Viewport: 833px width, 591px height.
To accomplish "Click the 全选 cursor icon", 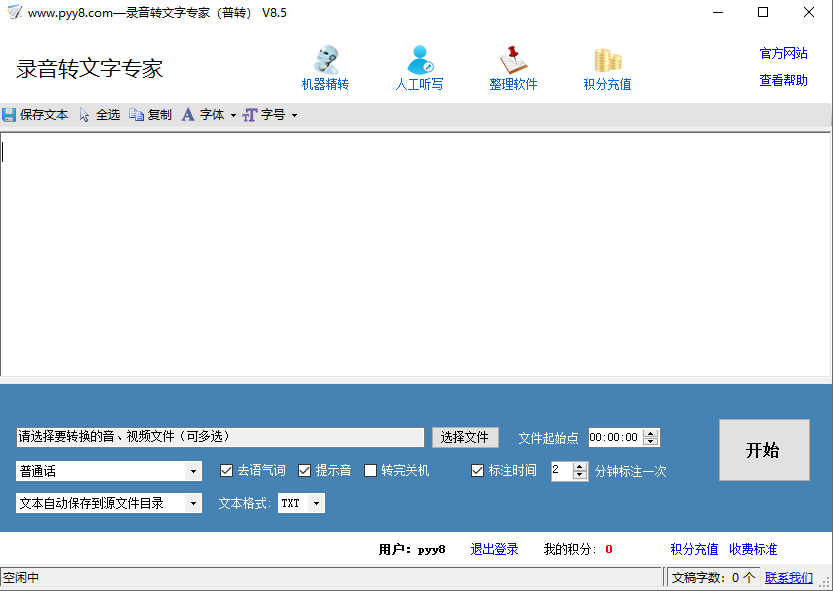I will 84,115.
